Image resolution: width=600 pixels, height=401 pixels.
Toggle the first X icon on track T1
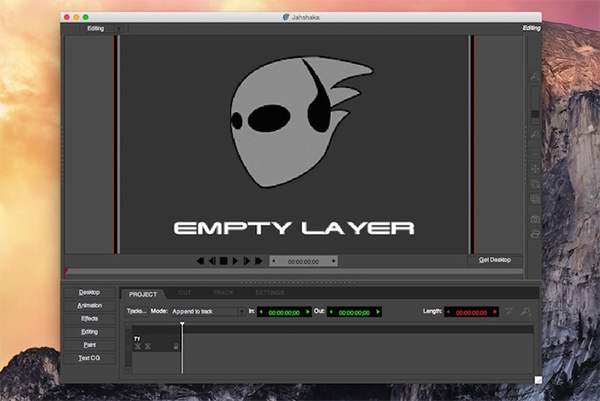(138, 346)
